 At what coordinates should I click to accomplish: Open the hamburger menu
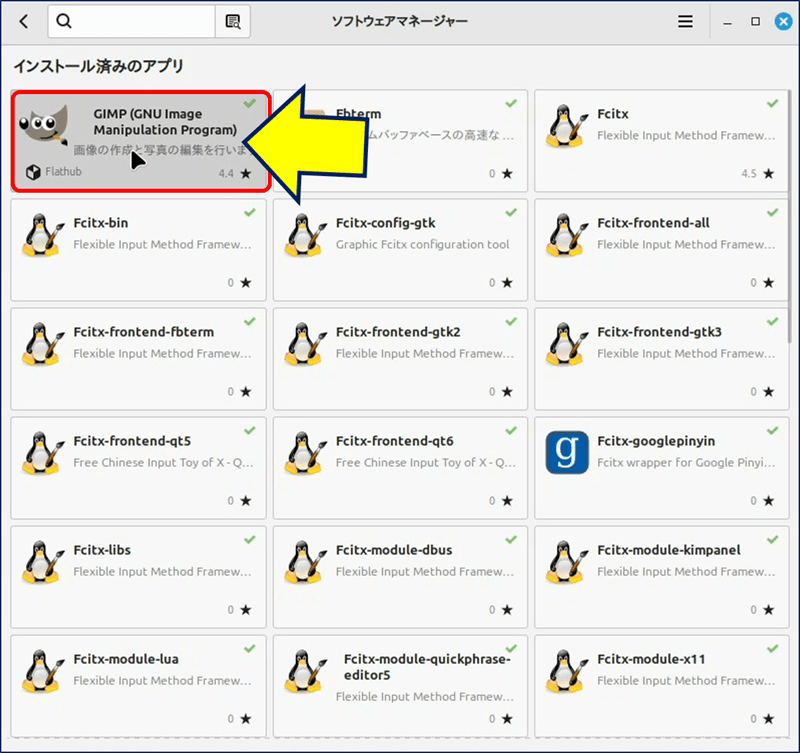685,21
